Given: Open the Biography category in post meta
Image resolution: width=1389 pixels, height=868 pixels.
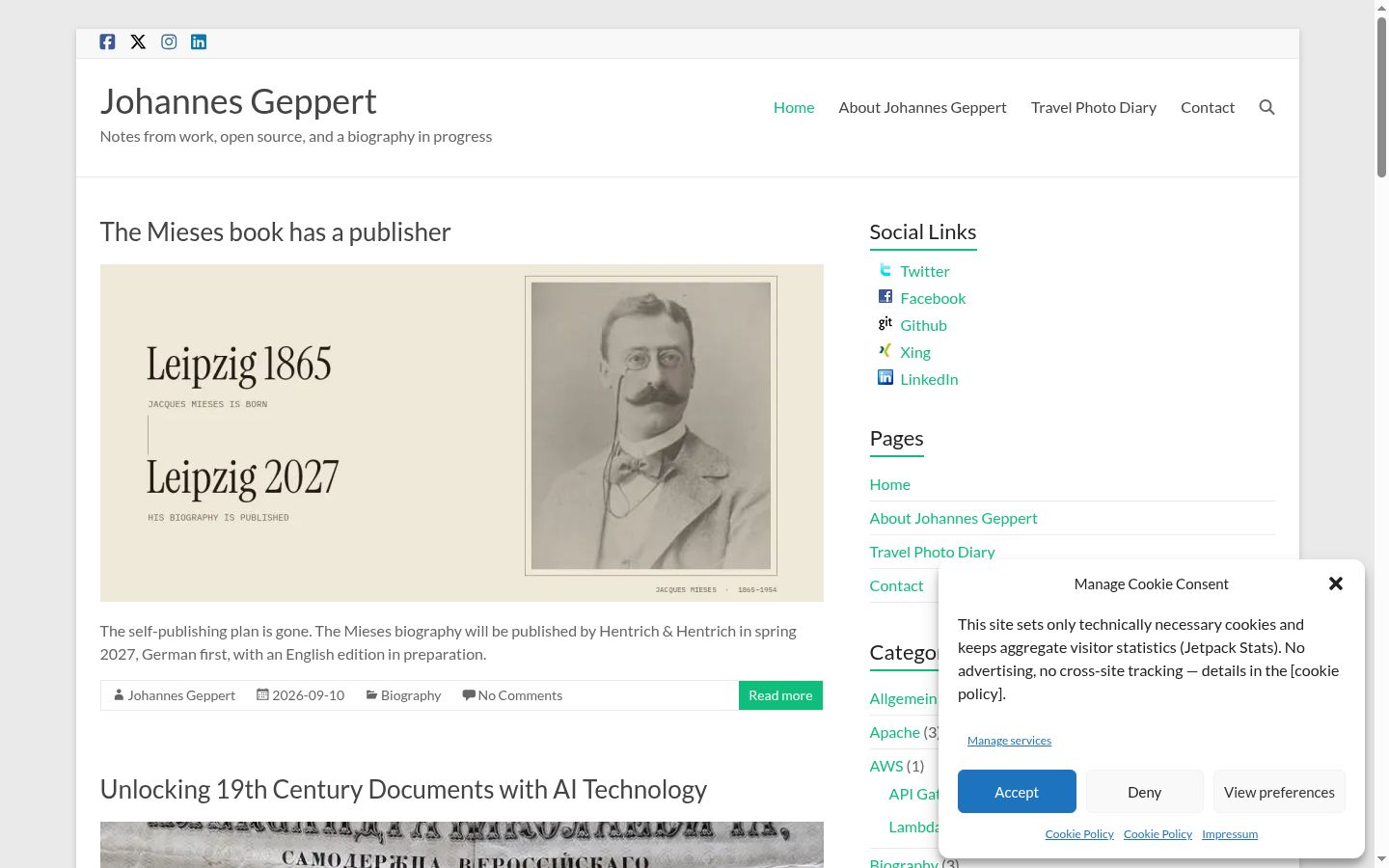Looking at the screenshot, I should coord(411,695).
